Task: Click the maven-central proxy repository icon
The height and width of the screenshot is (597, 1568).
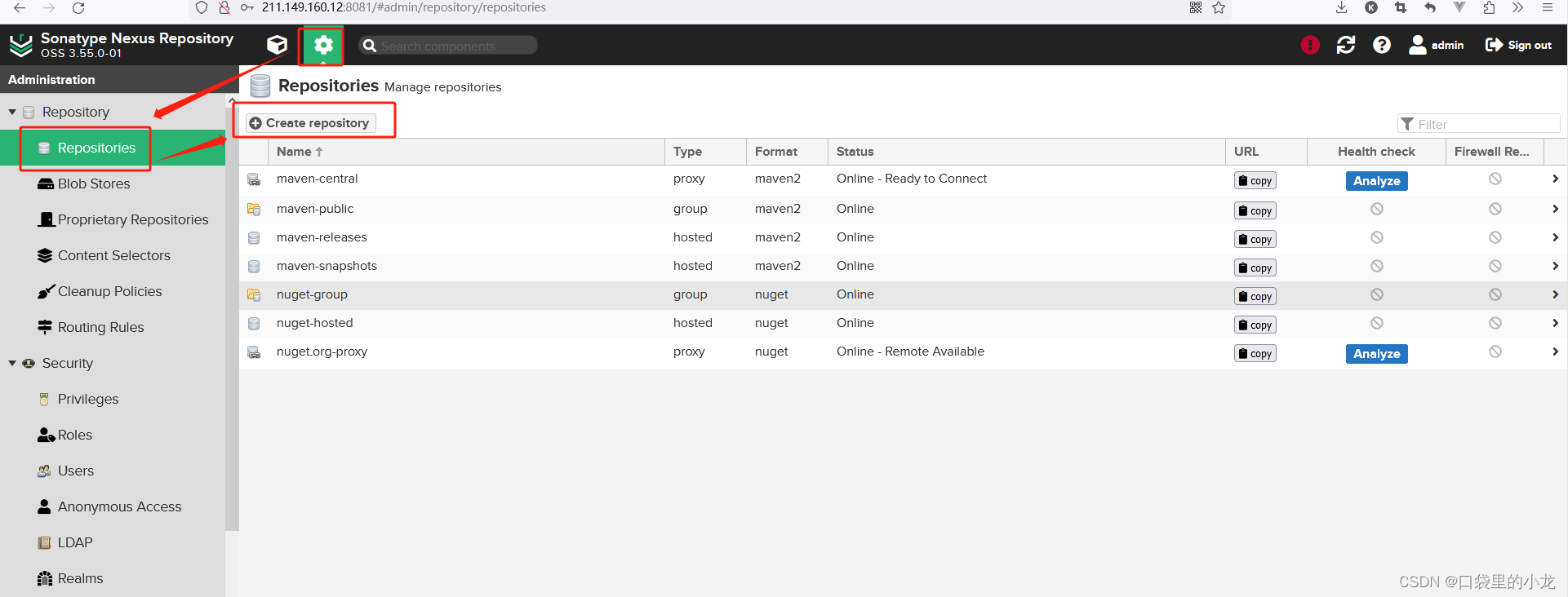Action: point(254,179)
